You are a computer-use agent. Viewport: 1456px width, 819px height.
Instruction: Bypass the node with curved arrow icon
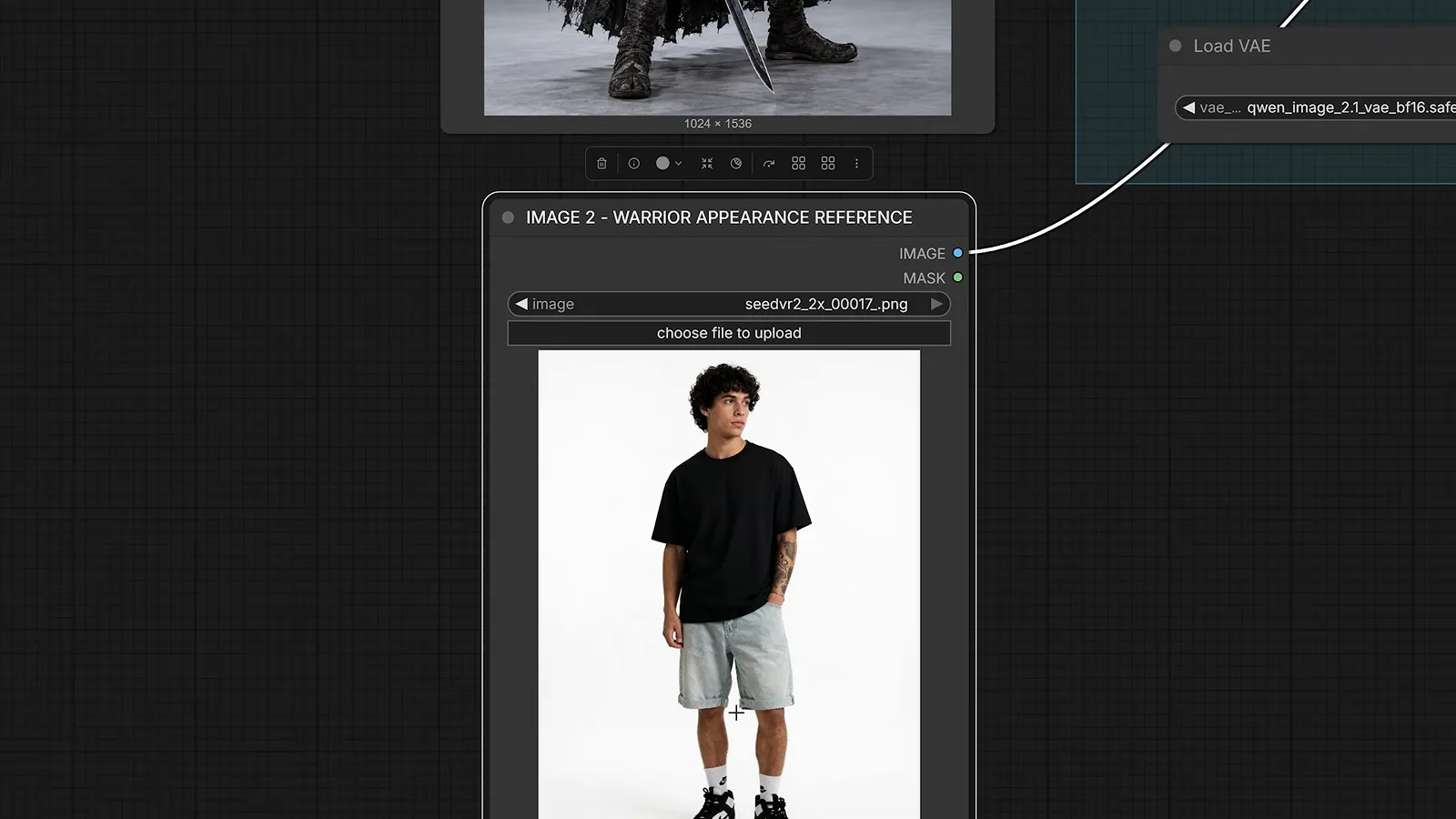pos(769,164)
